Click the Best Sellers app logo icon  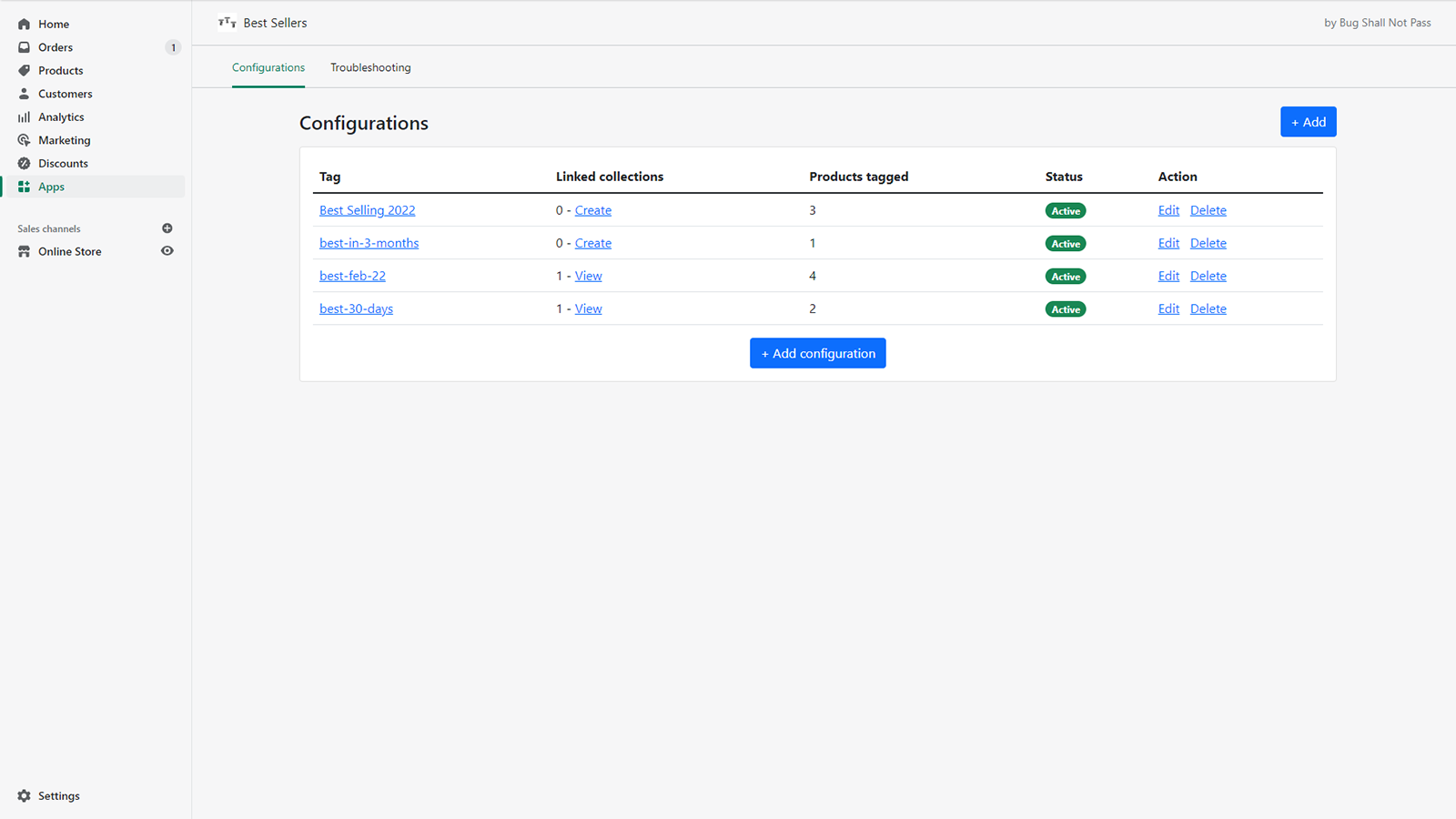click(x=227, y=23)
